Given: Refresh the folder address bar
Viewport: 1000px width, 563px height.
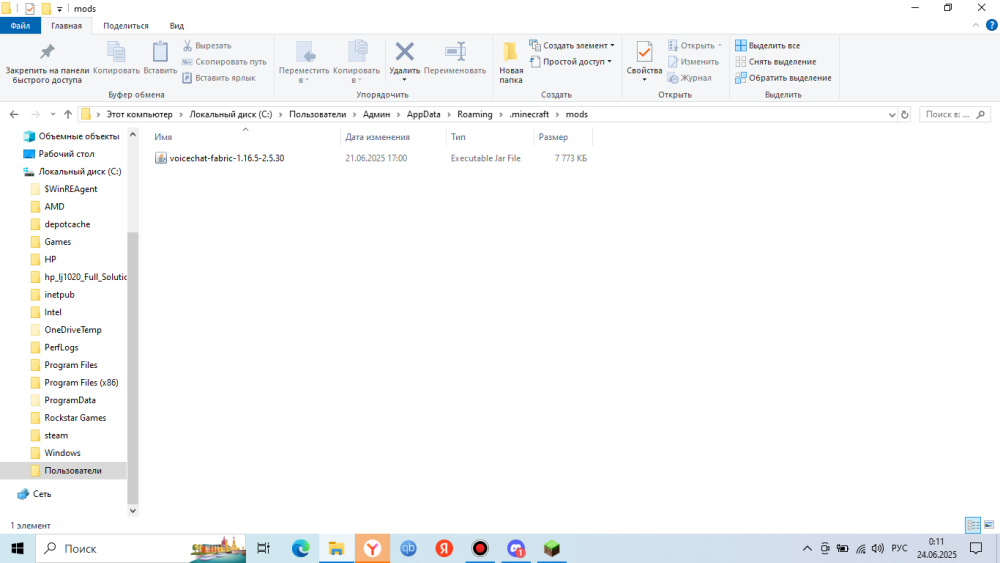Looking at the screenshot, I should click(x=904, y=115).
